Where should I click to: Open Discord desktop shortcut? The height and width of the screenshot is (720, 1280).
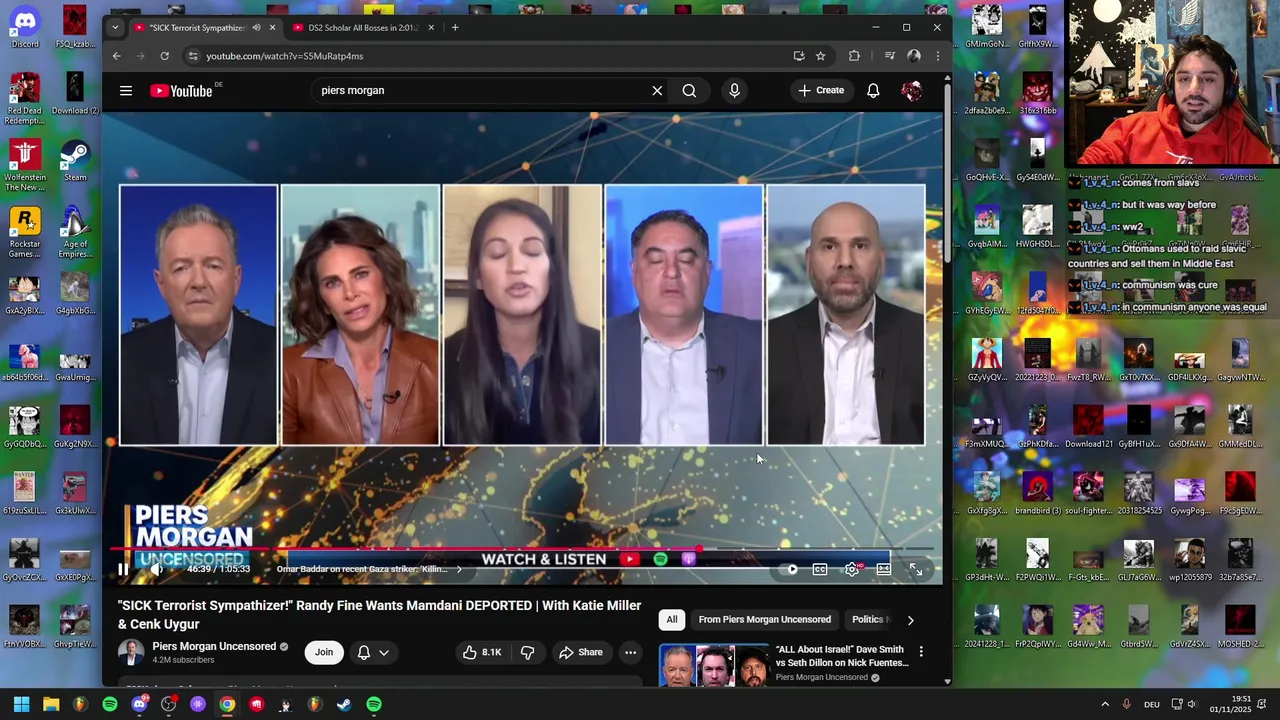click(25, 25)
